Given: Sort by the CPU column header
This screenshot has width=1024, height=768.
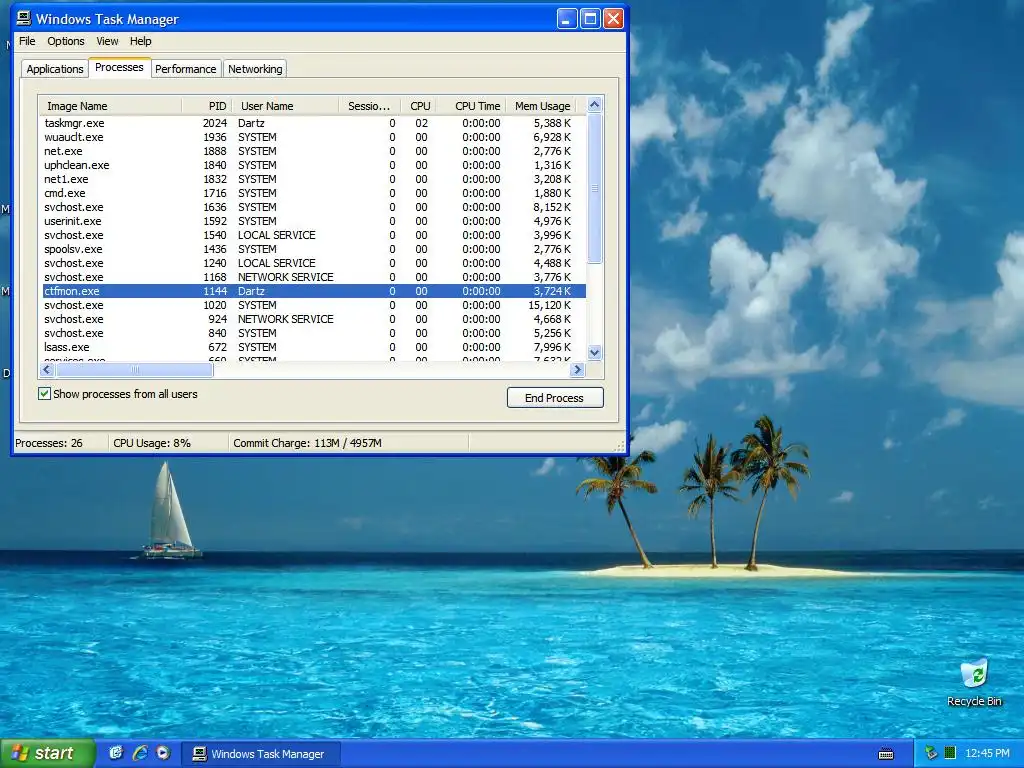Looking at the screenshot, I should coord(418,106).
